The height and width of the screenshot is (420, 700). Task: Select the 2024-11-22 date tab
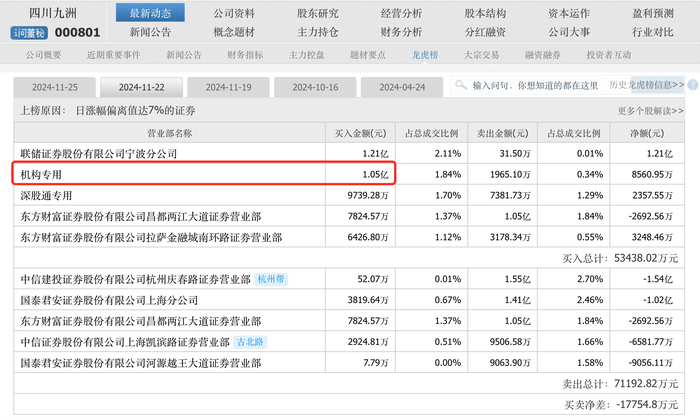(142, 87)
